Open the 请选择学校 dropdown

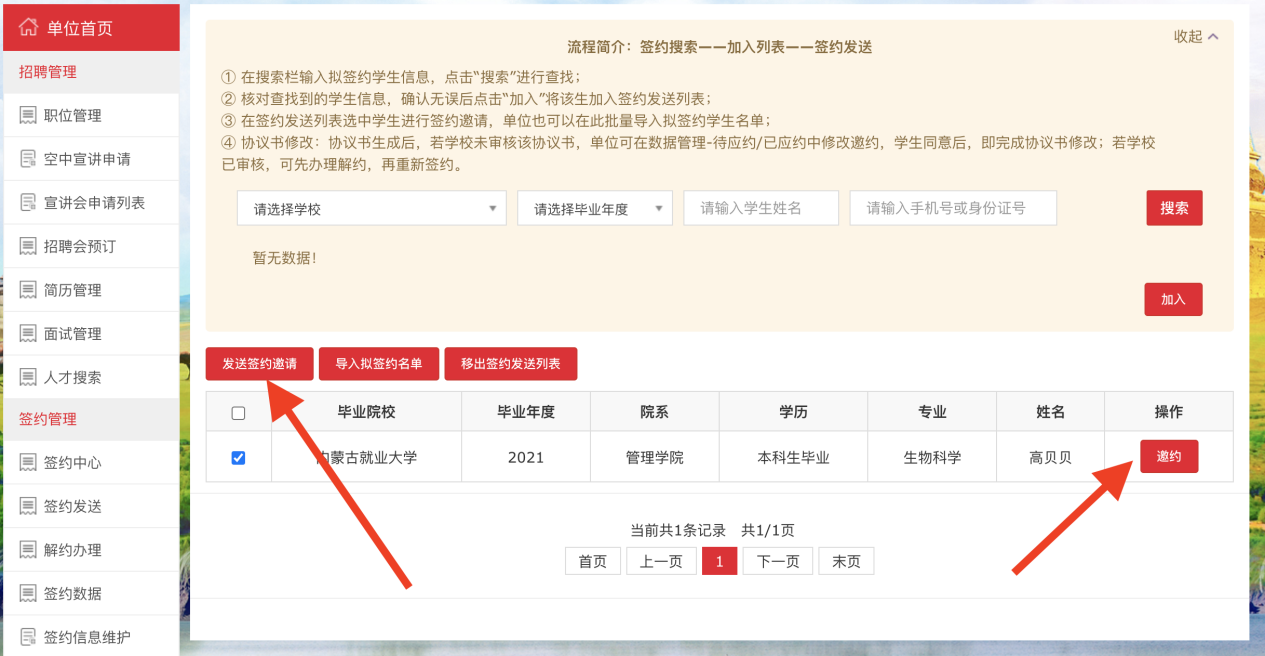pos(372,209)
